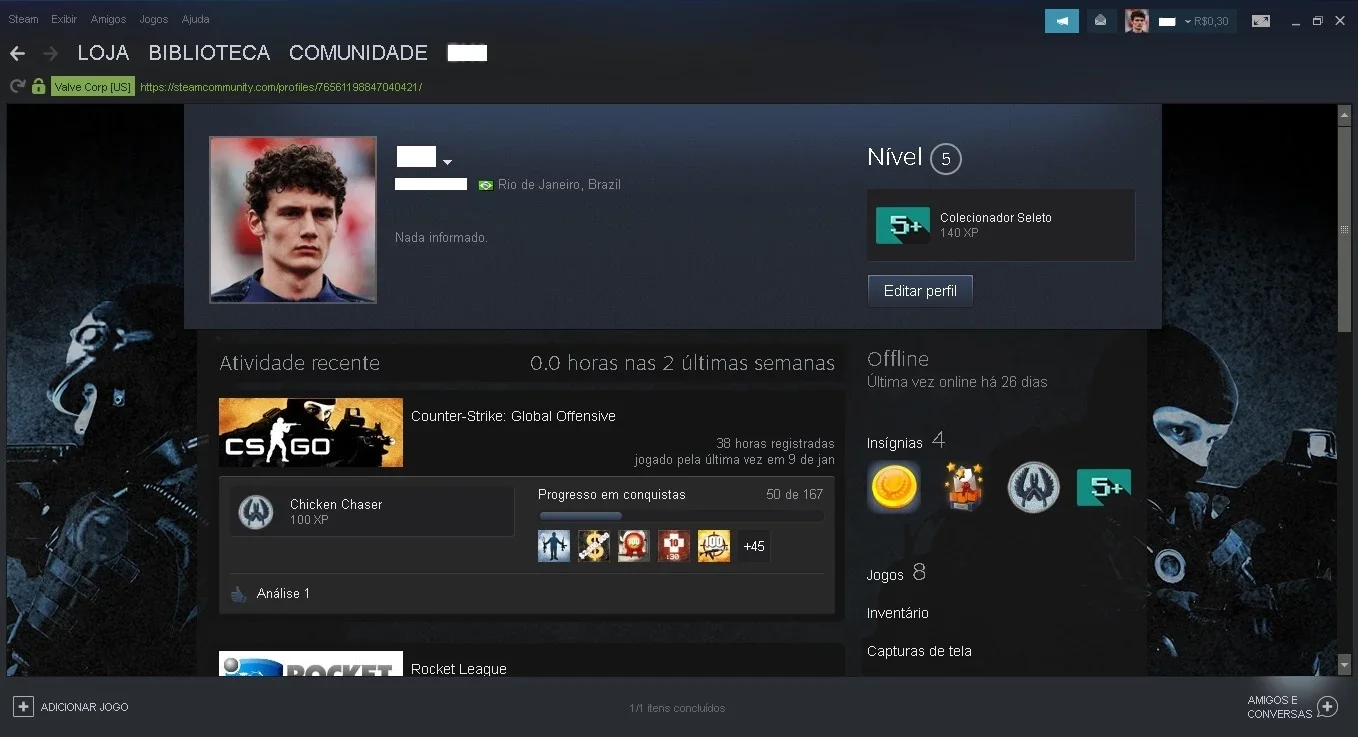
Task: Switch to the COMUNIDADE tab
Action: click(x=358, y=53)
